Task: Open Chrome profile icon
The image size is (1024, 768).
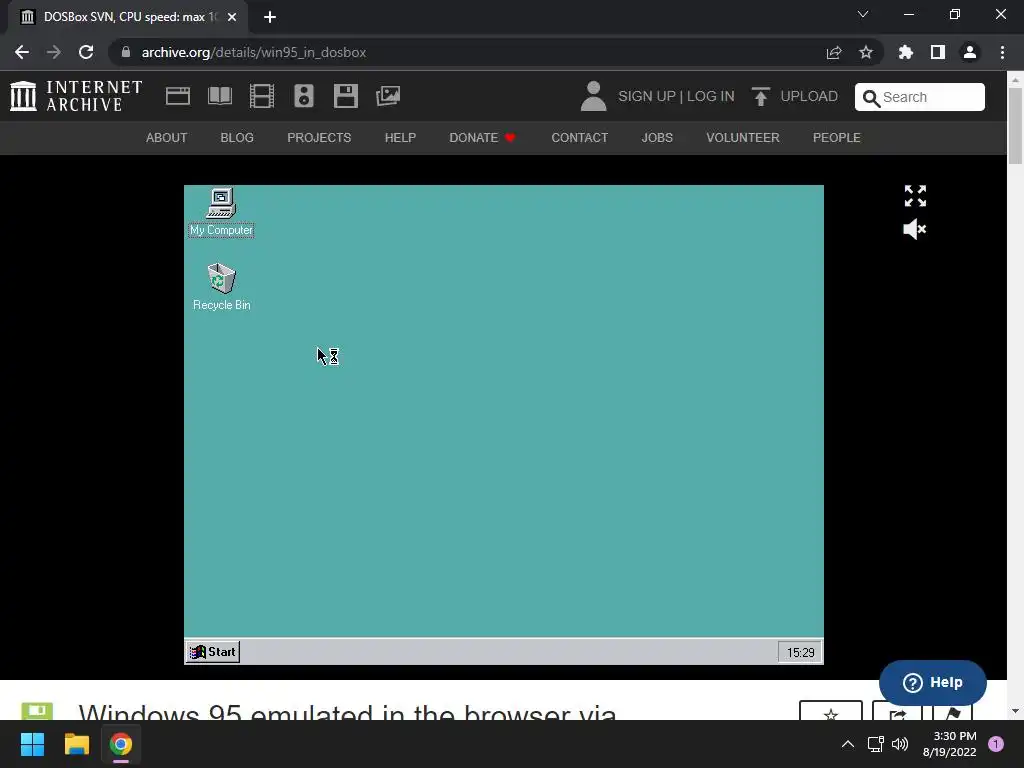Action: 970,52
